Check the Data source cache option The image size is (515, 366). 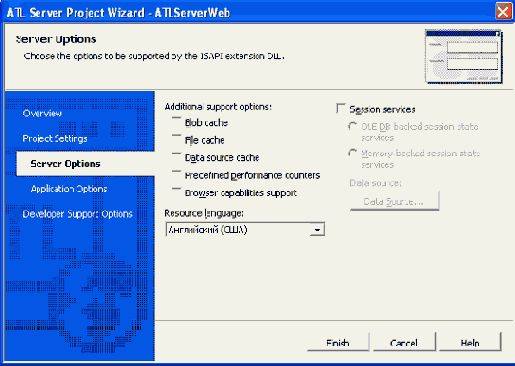coord(177,157)
